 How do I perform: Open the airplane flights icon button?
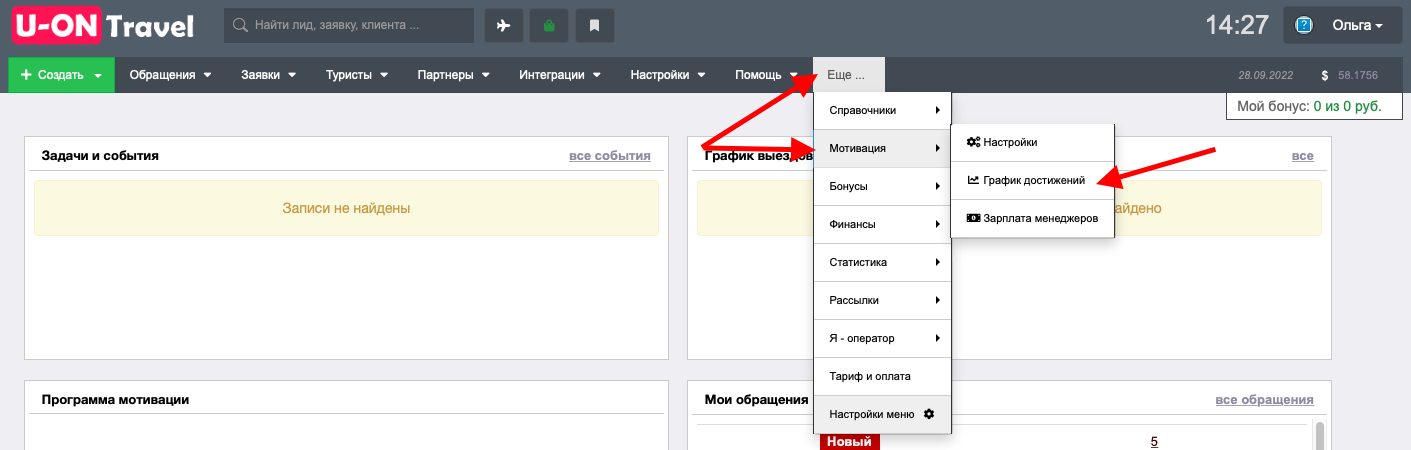click(504, 26)
